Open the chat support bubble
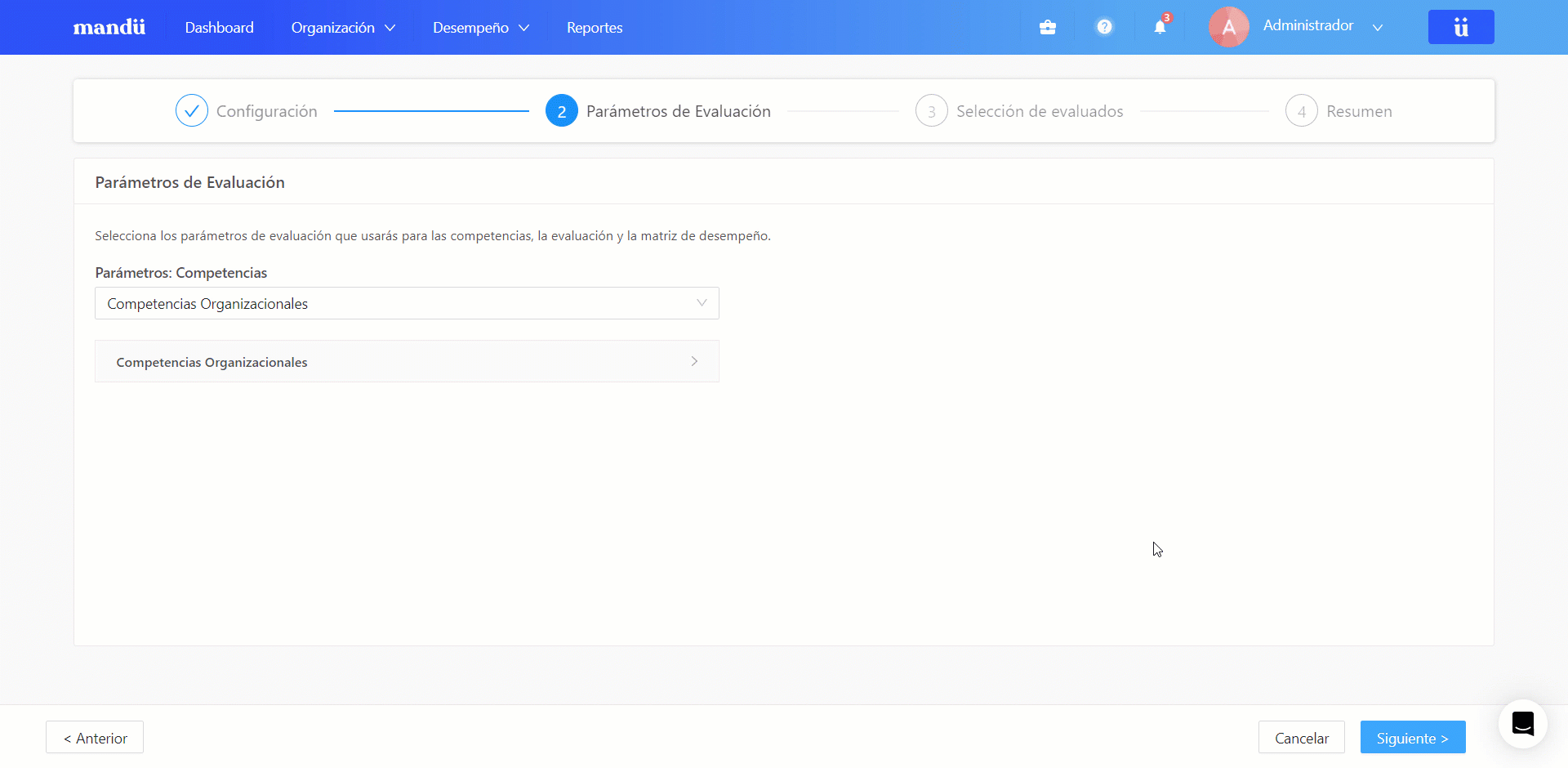1568x768 pixels. click(x=1523, y=724)
